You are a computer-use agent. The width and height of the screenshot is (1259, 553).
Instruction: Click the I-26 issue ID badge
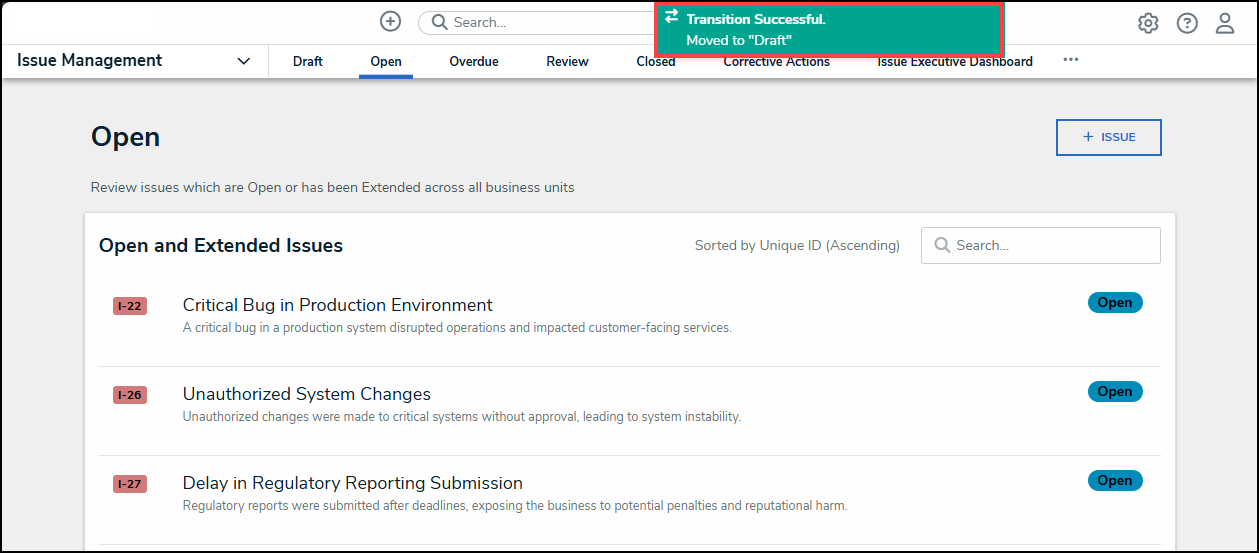pyautogui.click(x=129, y=395)
